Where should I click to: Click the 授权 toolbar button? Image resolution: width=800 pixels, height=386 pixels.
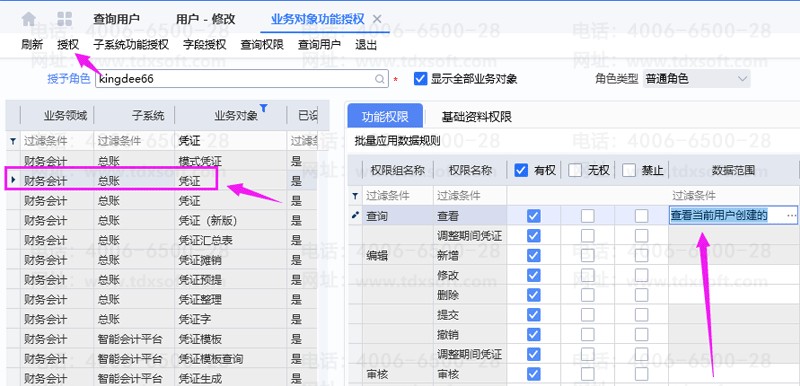coord(68,45)
